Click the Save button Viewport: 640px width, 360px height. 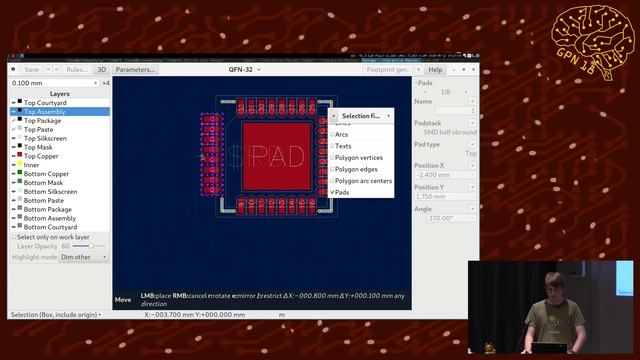31,69
